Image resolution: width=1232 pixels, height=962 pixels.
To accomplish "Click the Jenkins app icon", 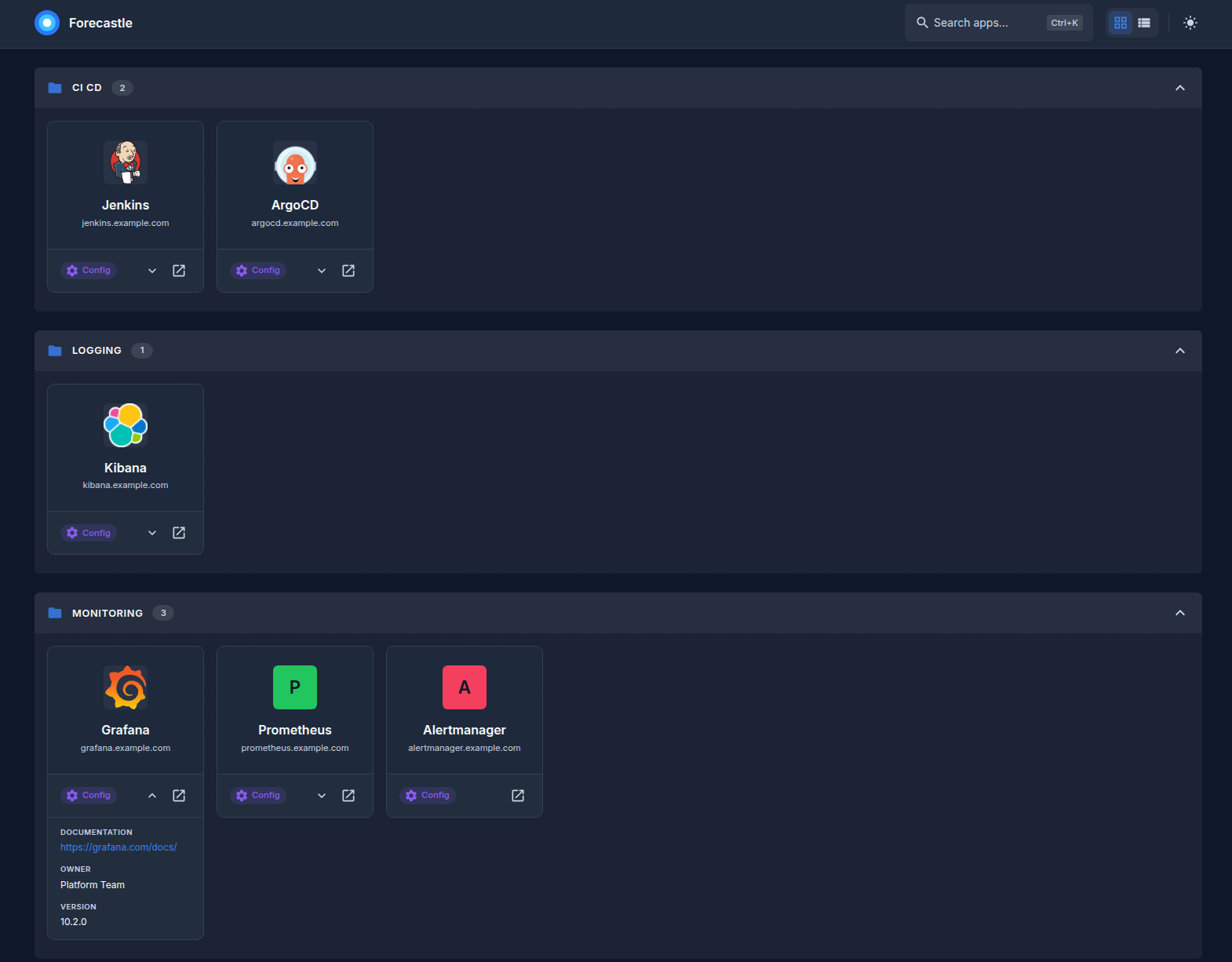I will tap(126, 162).
